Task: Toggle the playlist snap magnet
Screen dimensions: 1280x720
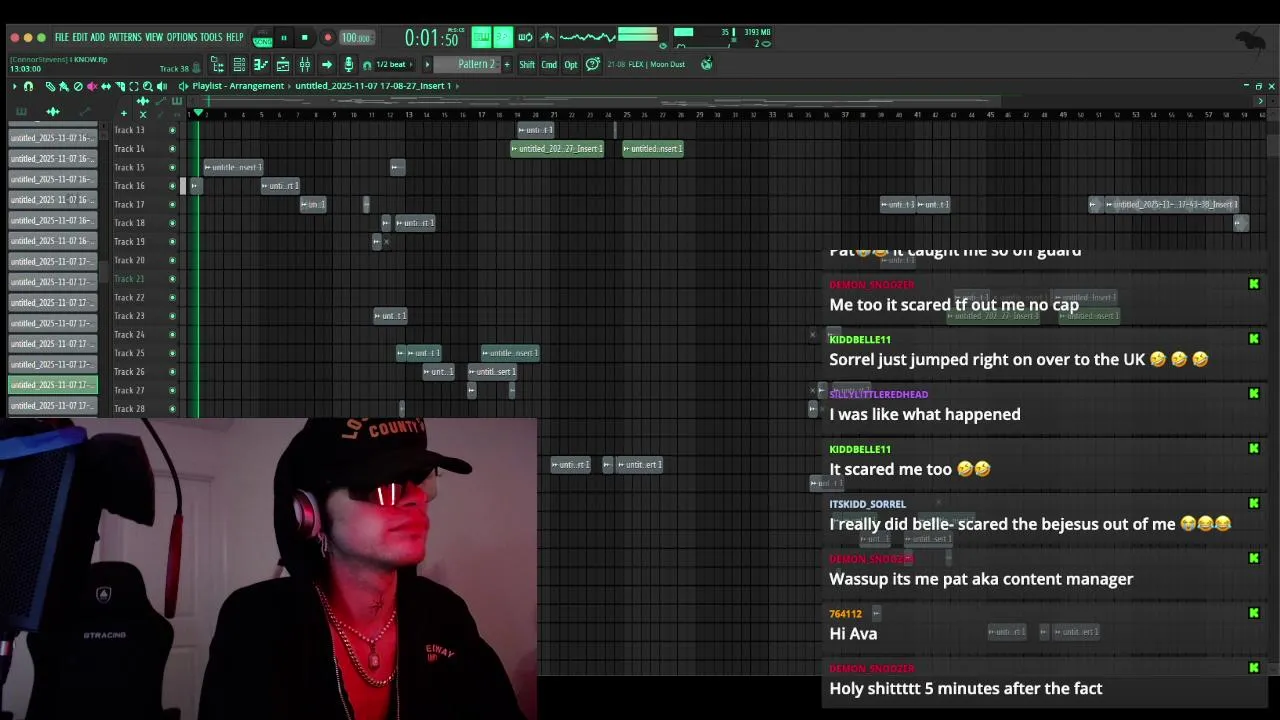Action: 28,86
